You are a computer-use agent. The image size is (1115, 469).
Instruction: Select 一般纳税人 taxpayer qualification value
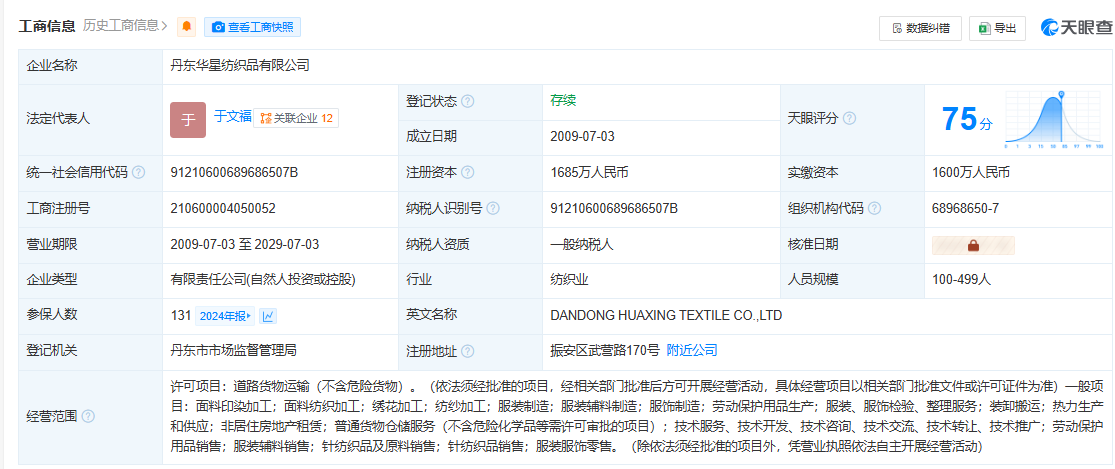point(582,244)
